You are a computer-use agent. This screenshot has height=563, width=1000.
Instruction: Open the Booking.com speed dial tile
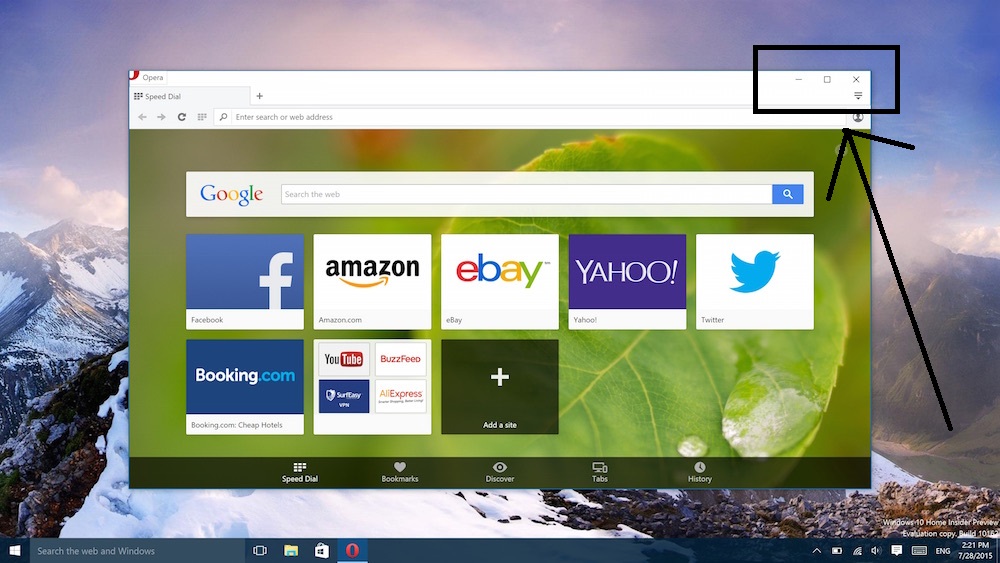click(245, 387)
